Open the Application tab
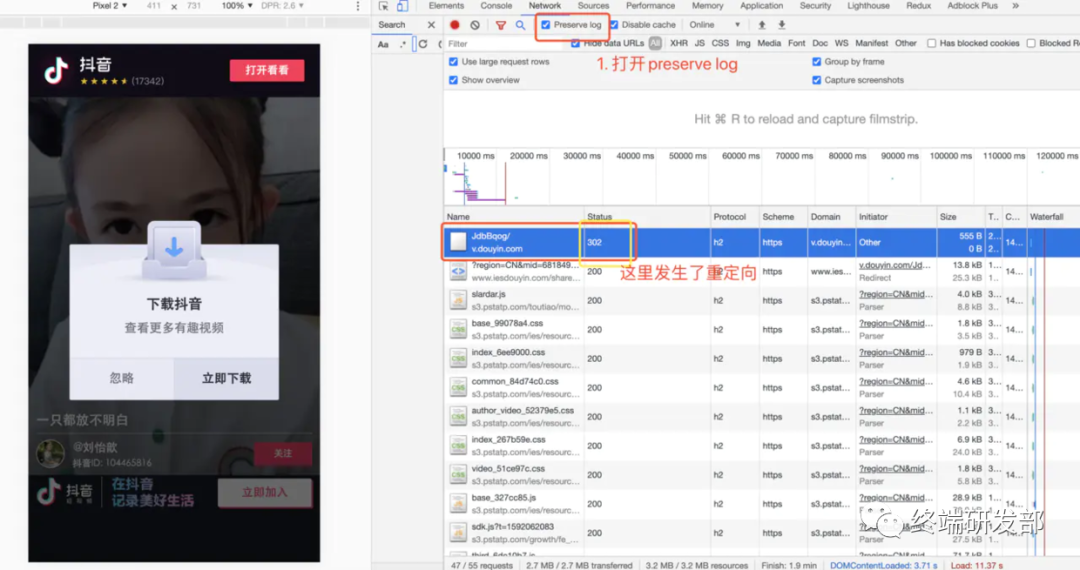This screenshot has width=1080, height=570. click(x=761, y=6)
